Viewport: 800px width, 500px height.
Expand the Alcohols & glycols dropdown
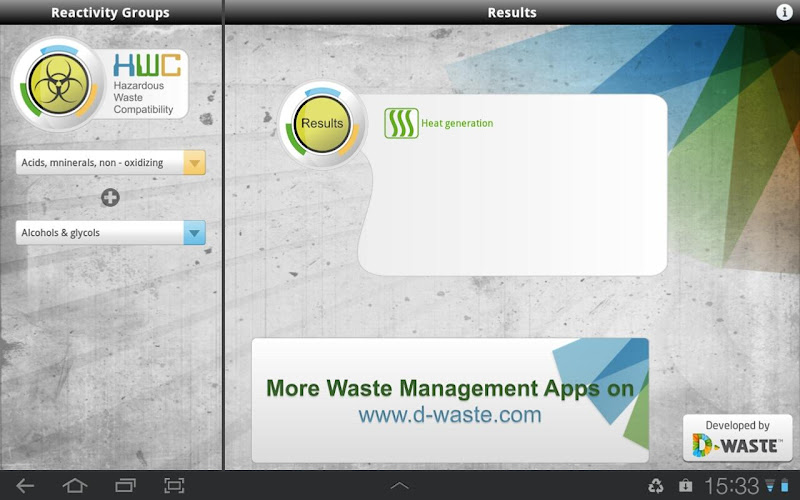[x=194, y=233]
